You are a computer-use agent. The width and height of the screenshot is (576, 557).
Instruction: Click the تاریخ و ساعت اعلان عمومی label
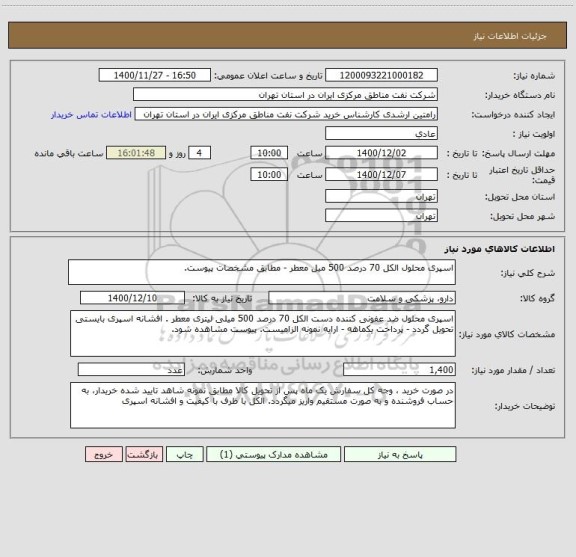(269, 76)
